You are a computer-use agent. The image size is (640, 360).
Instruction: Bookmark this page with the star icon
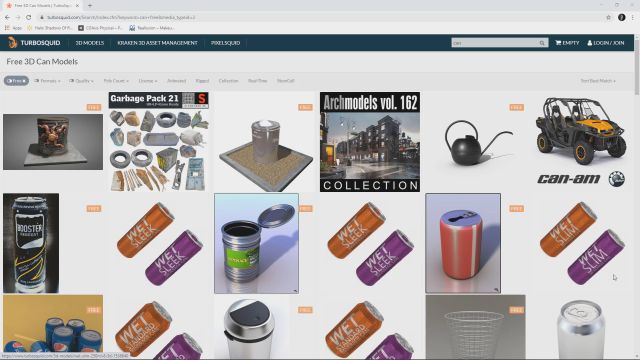pos(608,17)
